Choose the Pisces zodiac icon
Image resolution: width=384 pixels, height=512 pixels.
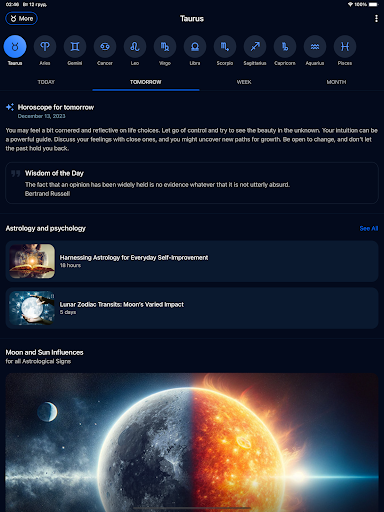coord(345,46)
